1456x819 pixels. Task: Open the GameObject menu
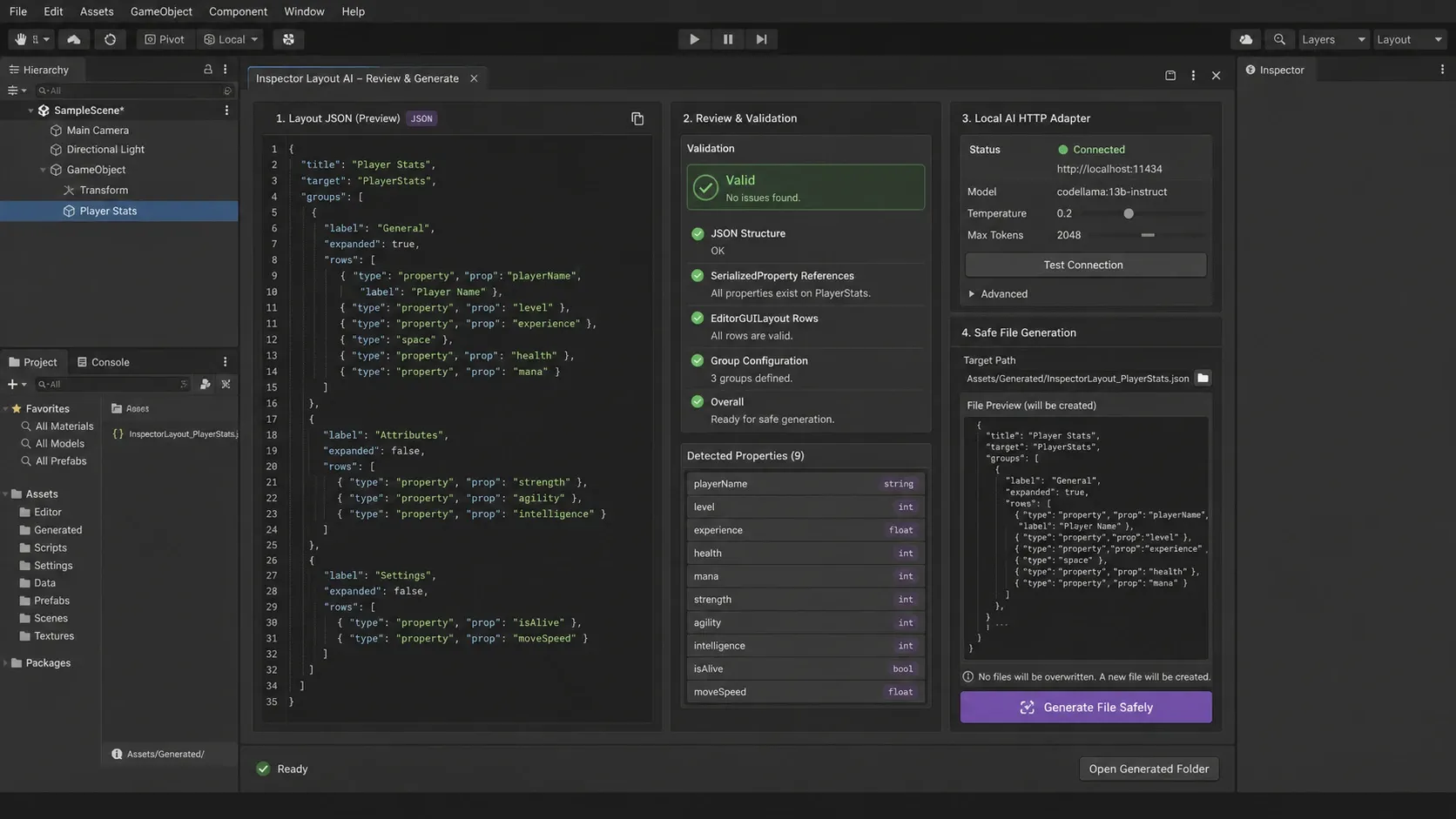point(161,11)
